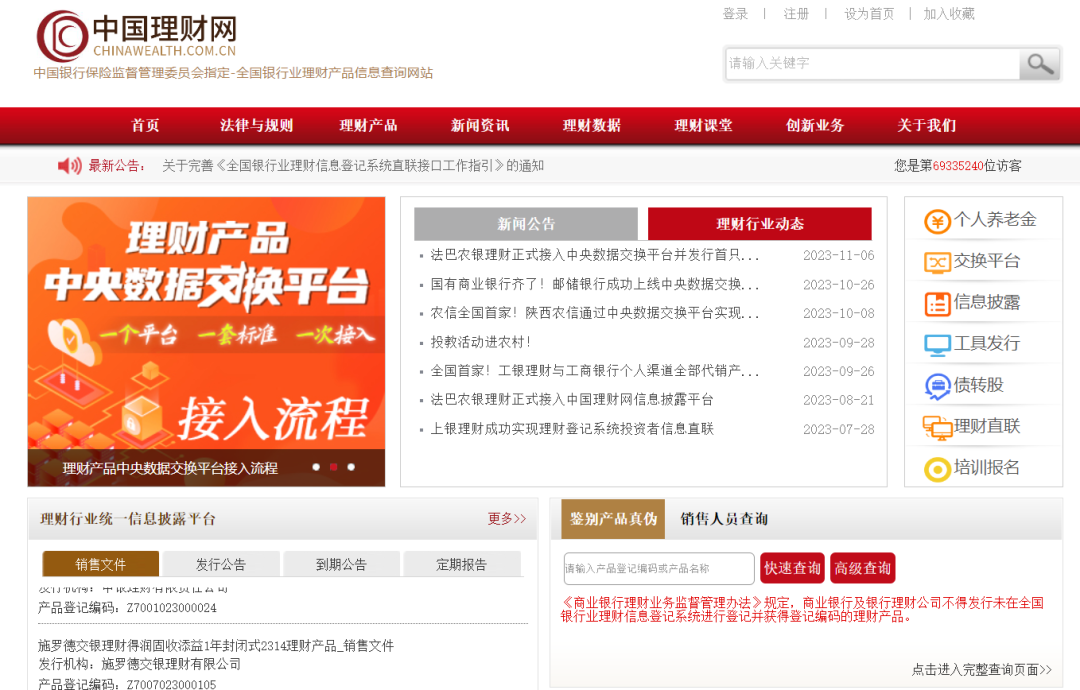The width and height of the screenshot is (1080, 690).
Task: Open 理财直联 linked screens icon
Action: click(937, 428)
